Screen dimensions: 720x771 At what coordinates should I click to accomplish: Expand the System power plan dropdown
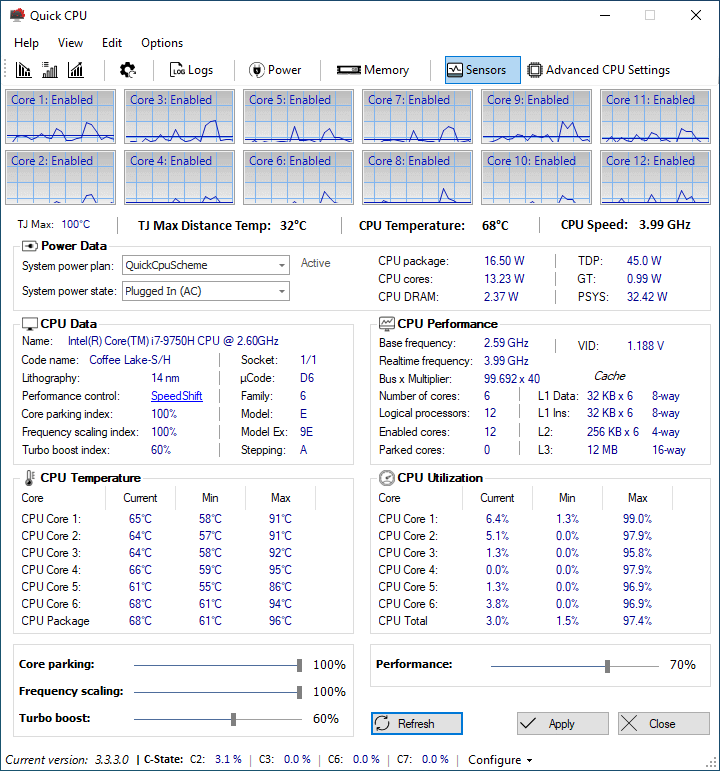pyautogui.click(x=206, y=265)
